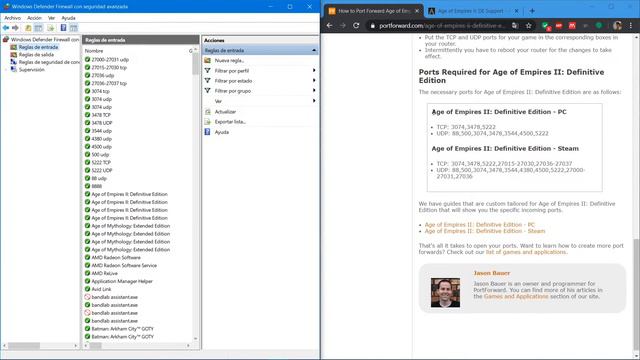The width and height of the screenshot is (640, 360).
Task: Bookmark this page with the star icon
Action: 529,25
